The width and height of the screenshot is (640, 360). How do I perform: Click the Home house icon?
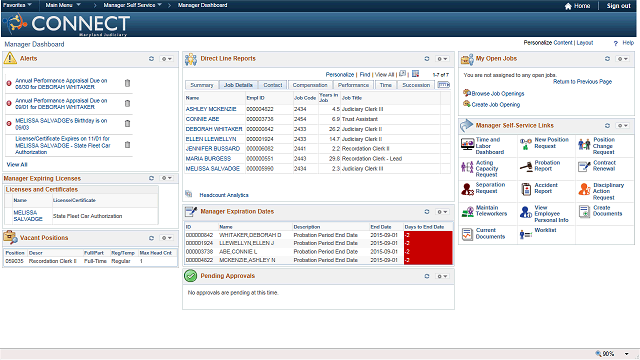pyautogui.click(x=568, y=6)
